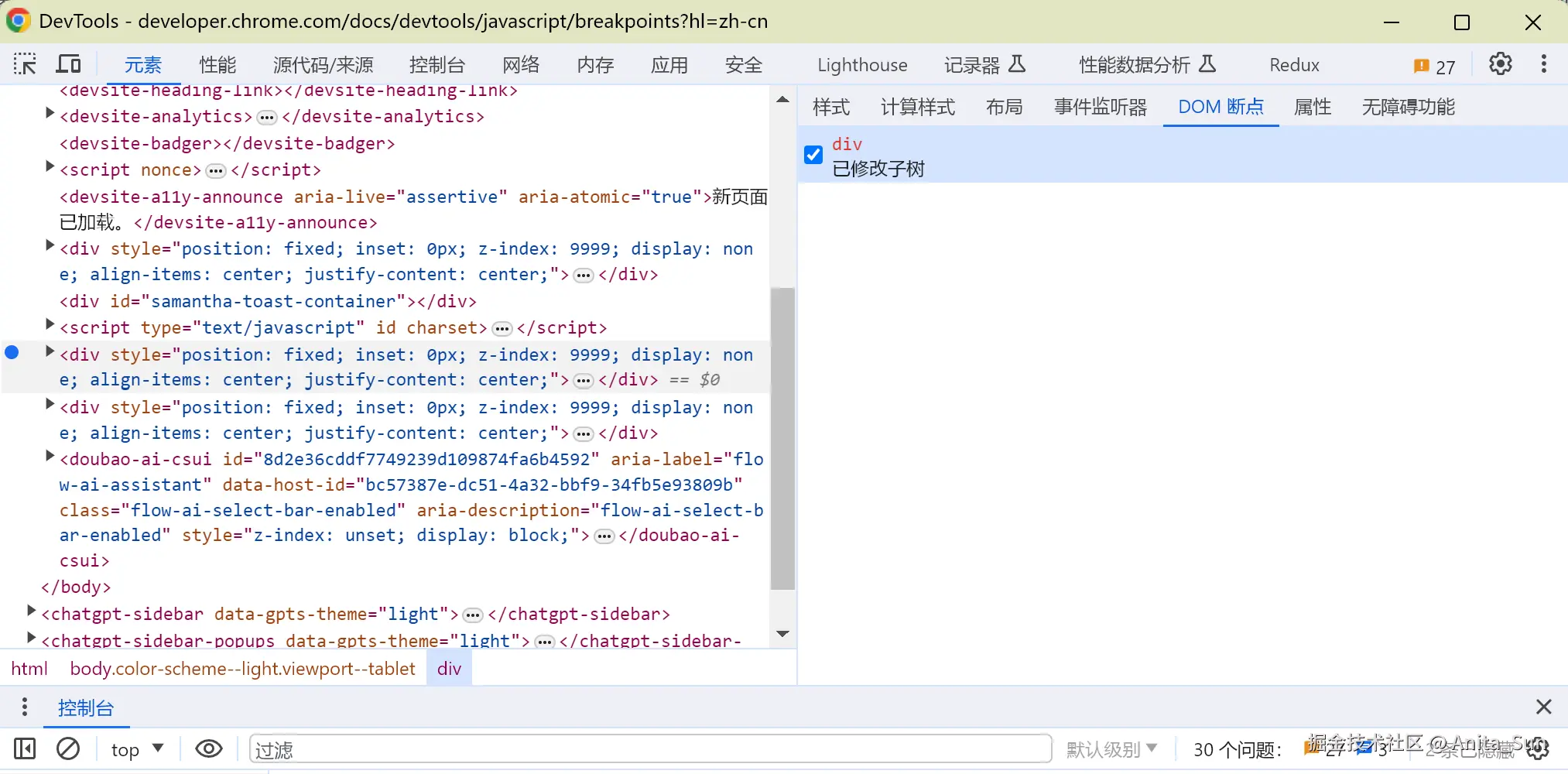Viewport: 1568px width, 774px height.
Task: Switch to the 计算样式 sidebar tab
Action: coord(918,107)
